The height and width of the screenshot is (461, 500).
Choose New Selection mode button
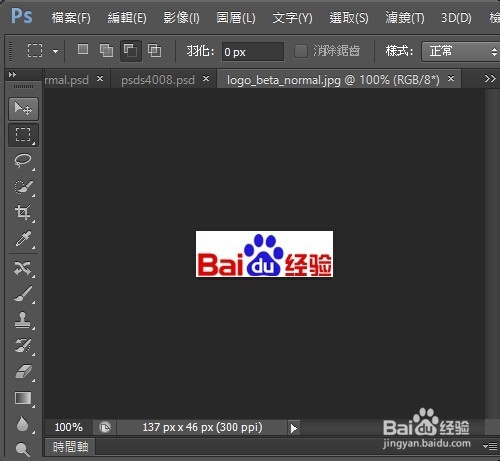[83, 50]
